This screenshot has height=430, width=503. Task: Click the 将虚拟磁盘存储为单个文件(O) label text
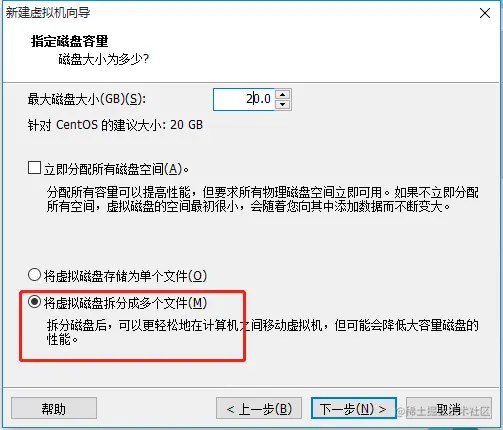click(125, 276)
